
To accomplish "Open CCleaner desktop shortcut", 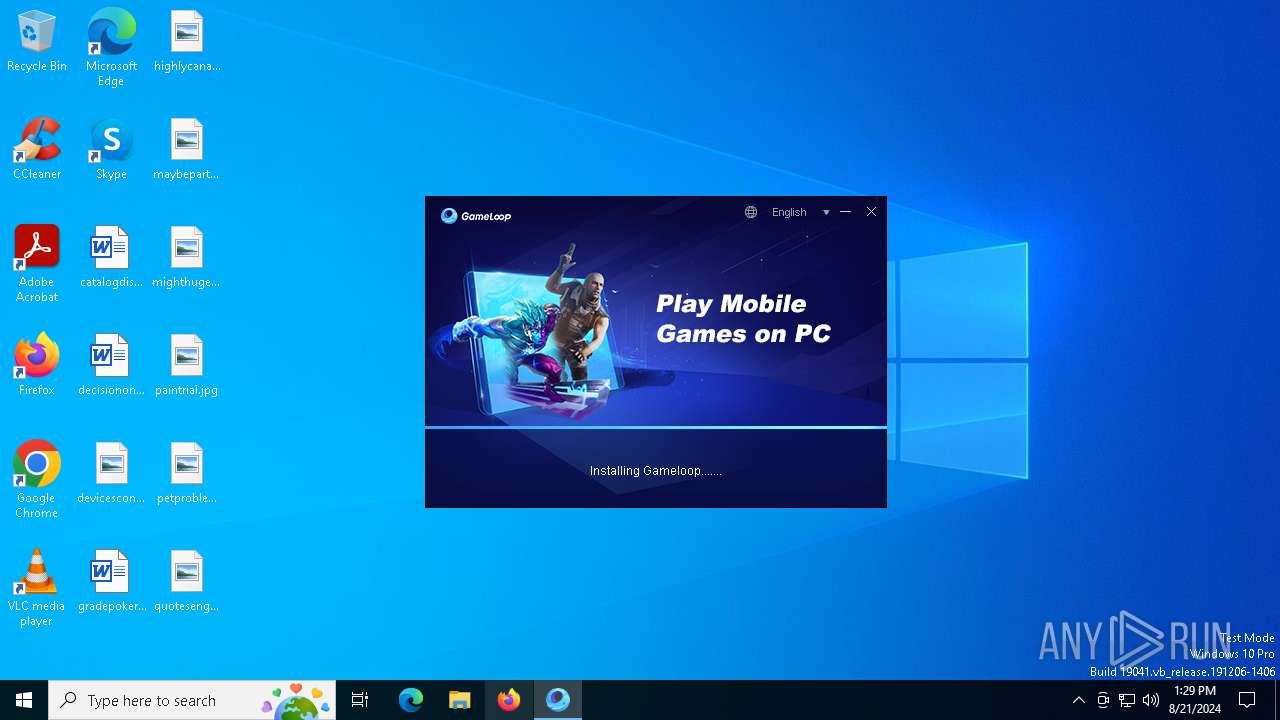I will (x=37, y=150).
